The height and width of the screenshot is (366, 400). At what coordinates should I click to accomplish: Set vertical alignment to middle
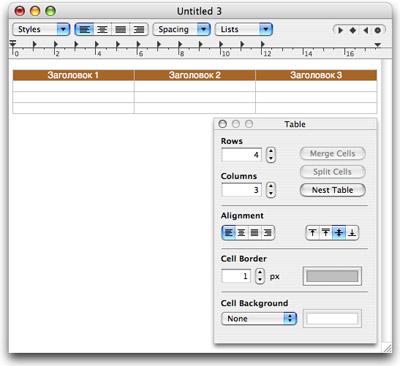click(x=339, y=233)
